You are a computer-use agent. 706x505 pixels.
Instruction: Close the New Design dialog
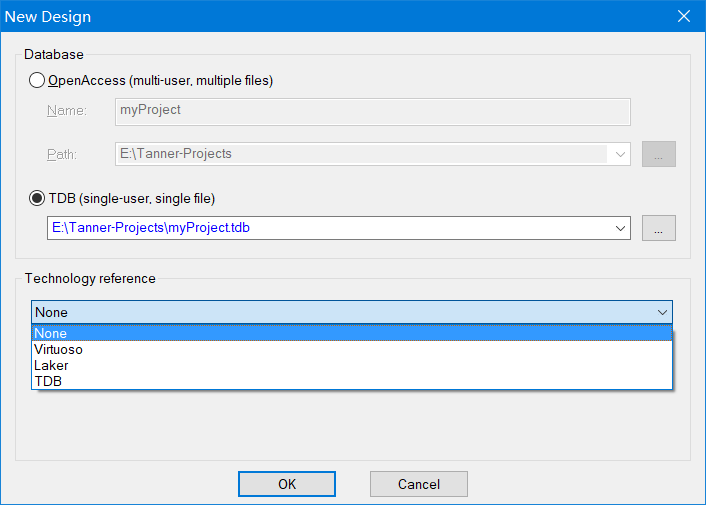683,17
